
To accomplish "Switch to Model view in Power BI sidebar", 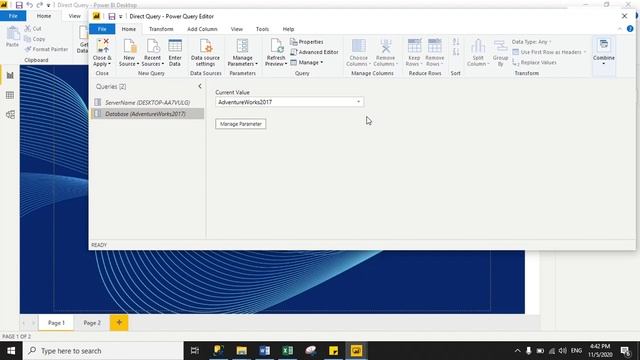I will point(10,115).
